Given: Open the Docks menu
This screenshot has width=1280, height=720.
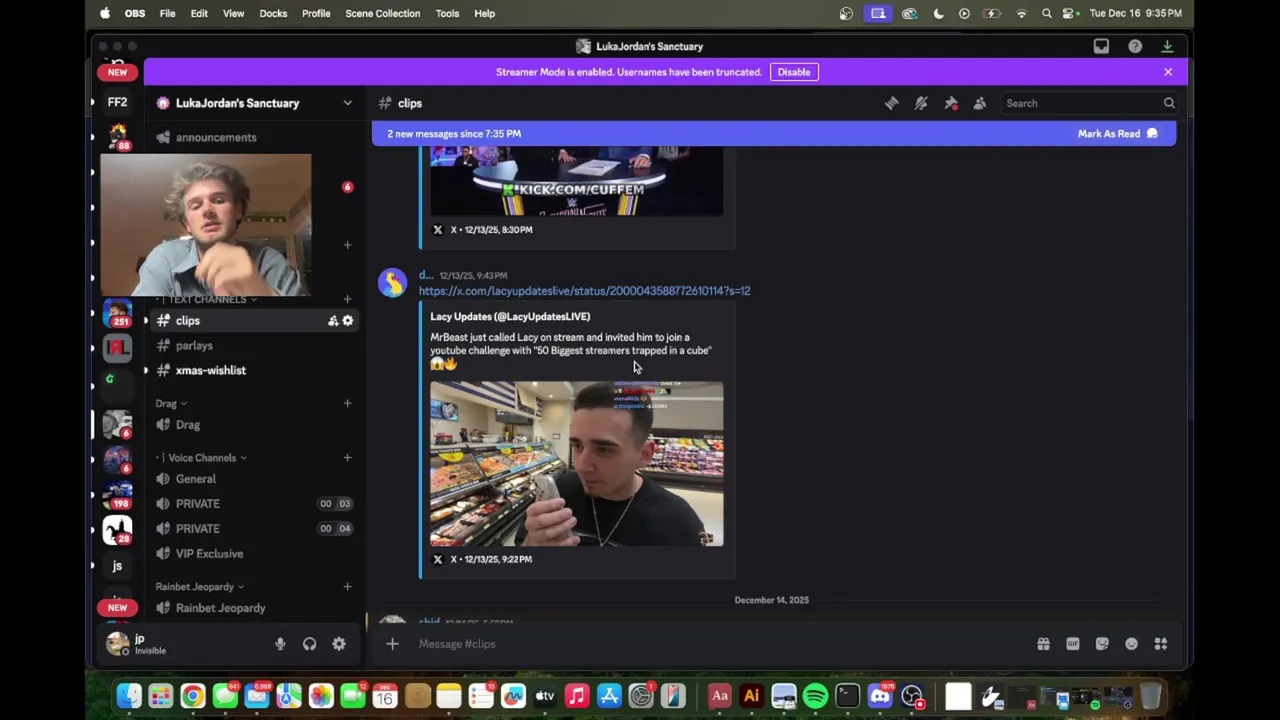Looking at the screenshot, I should pos(273,13).
